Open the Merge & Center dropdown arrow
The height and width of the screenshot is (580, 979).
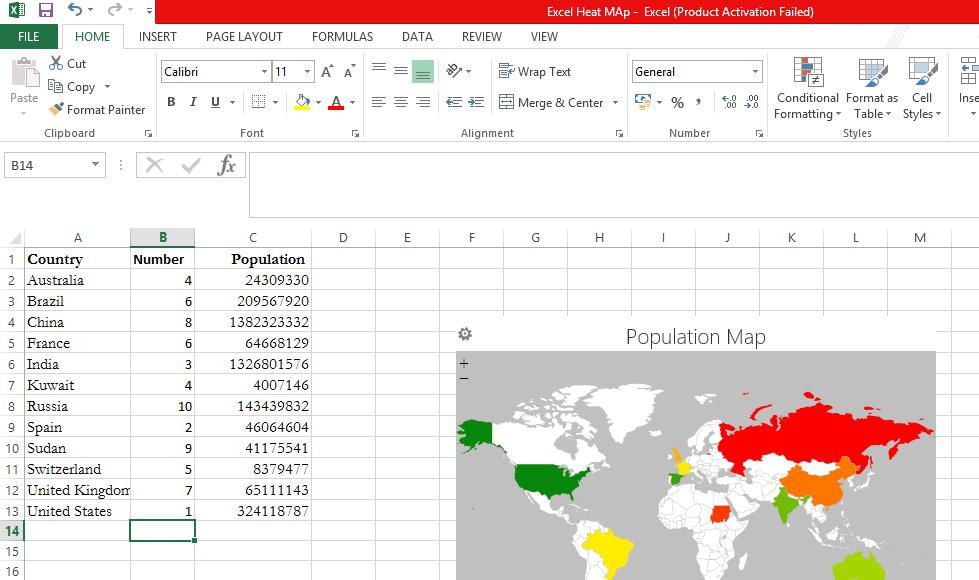(615, 102)
